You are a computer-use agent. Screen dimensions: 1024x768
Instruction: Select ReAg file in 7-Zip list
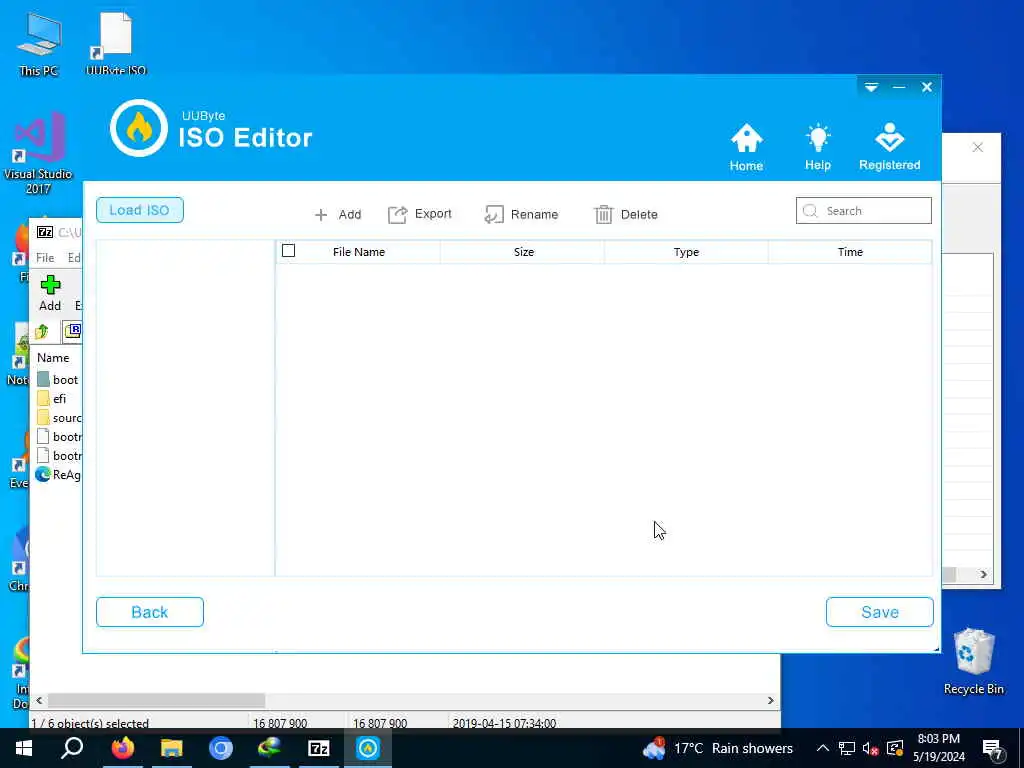tap(58, 475)
